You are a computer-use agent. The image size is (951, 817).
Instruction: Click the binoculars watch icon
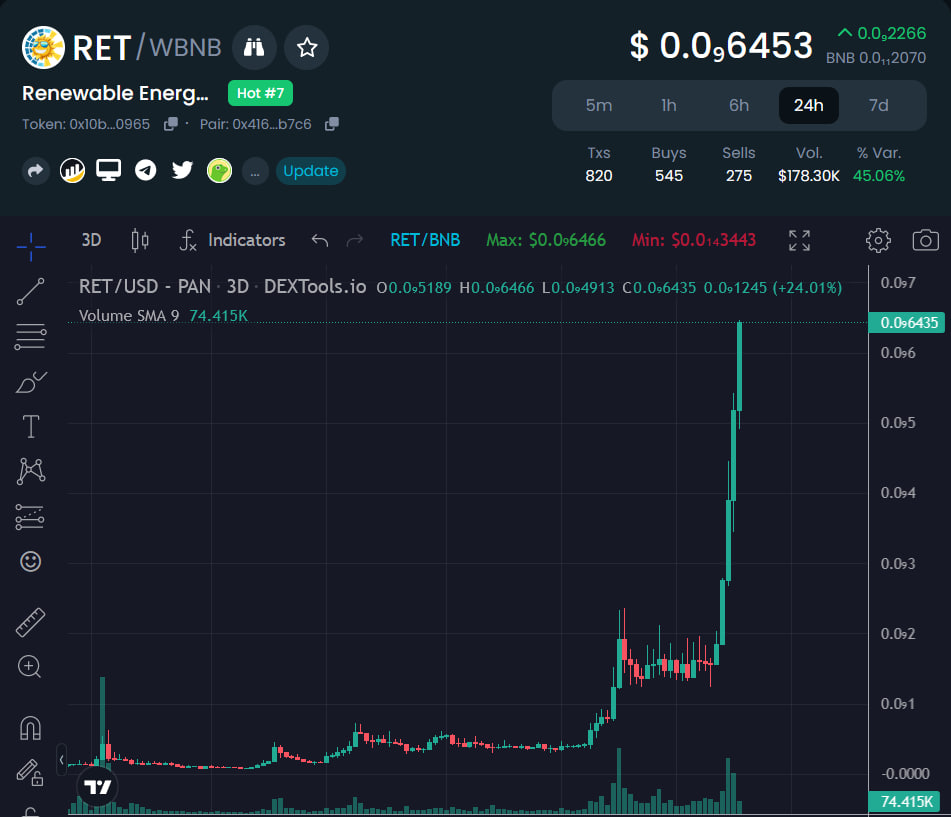254,47
